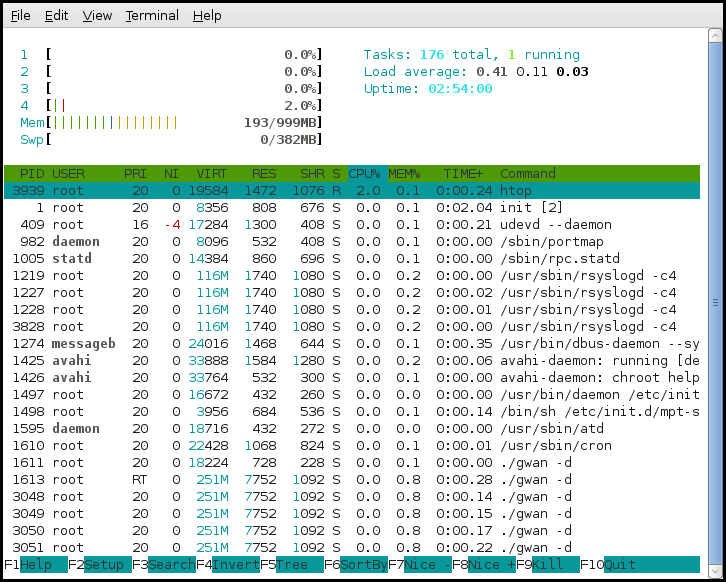Sort by the RES column header
Image resolution: width=726 pixels, height=582 pixels.
point(264,174)
